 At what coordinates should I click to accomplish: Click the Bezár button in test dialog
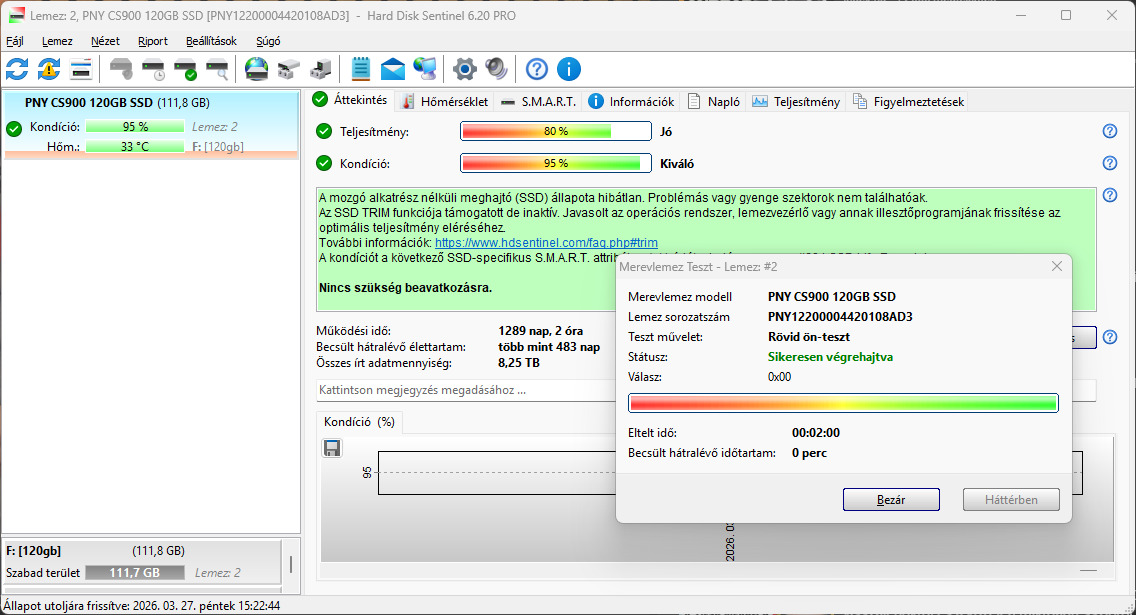click(x=891, y=500)
